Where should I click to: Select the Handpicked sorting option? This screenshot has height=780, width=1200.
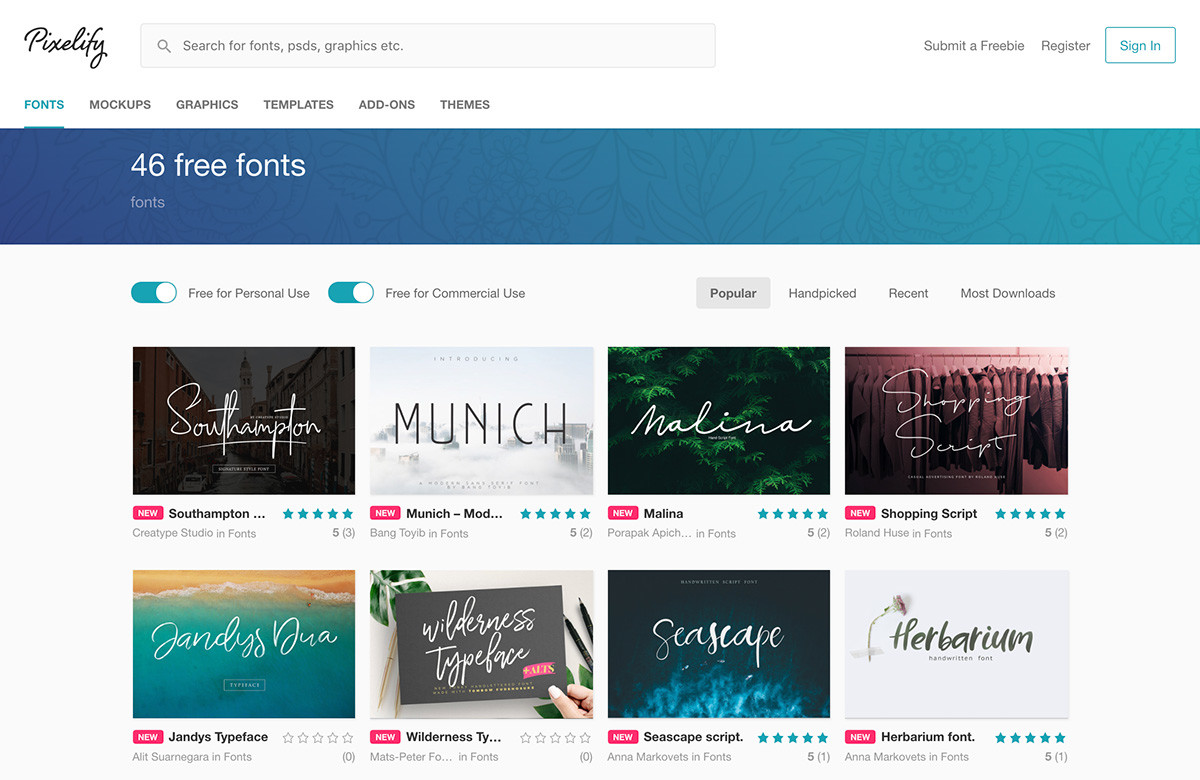point(822,293)
